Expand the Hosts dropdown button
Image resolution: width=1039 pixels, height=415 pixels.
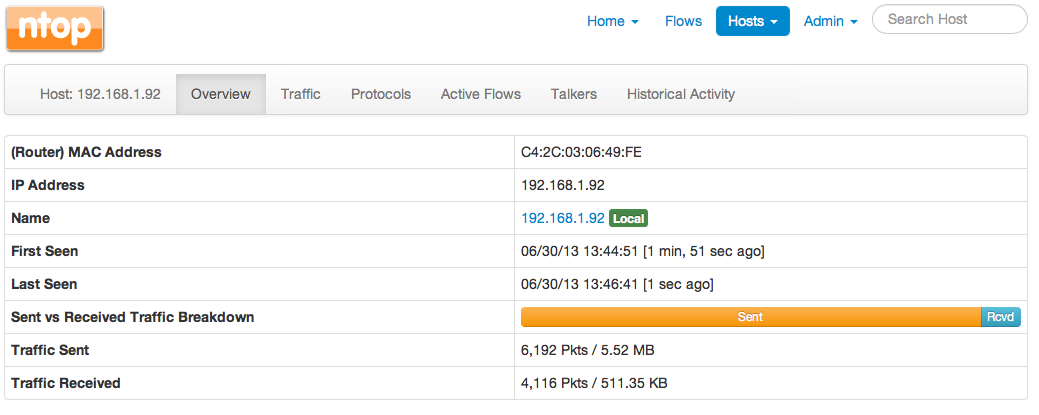(x=753, y=21)
